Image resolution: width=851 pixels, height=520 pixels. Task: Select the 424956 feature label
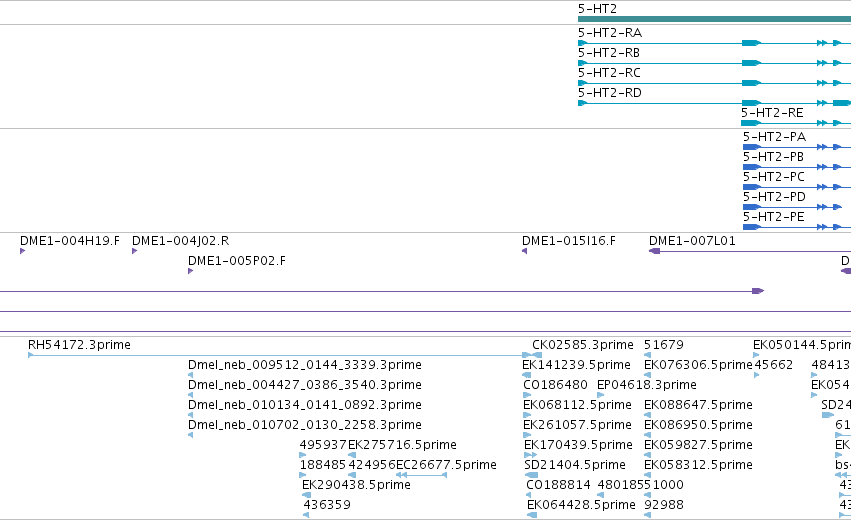click(x=372, y=465)
